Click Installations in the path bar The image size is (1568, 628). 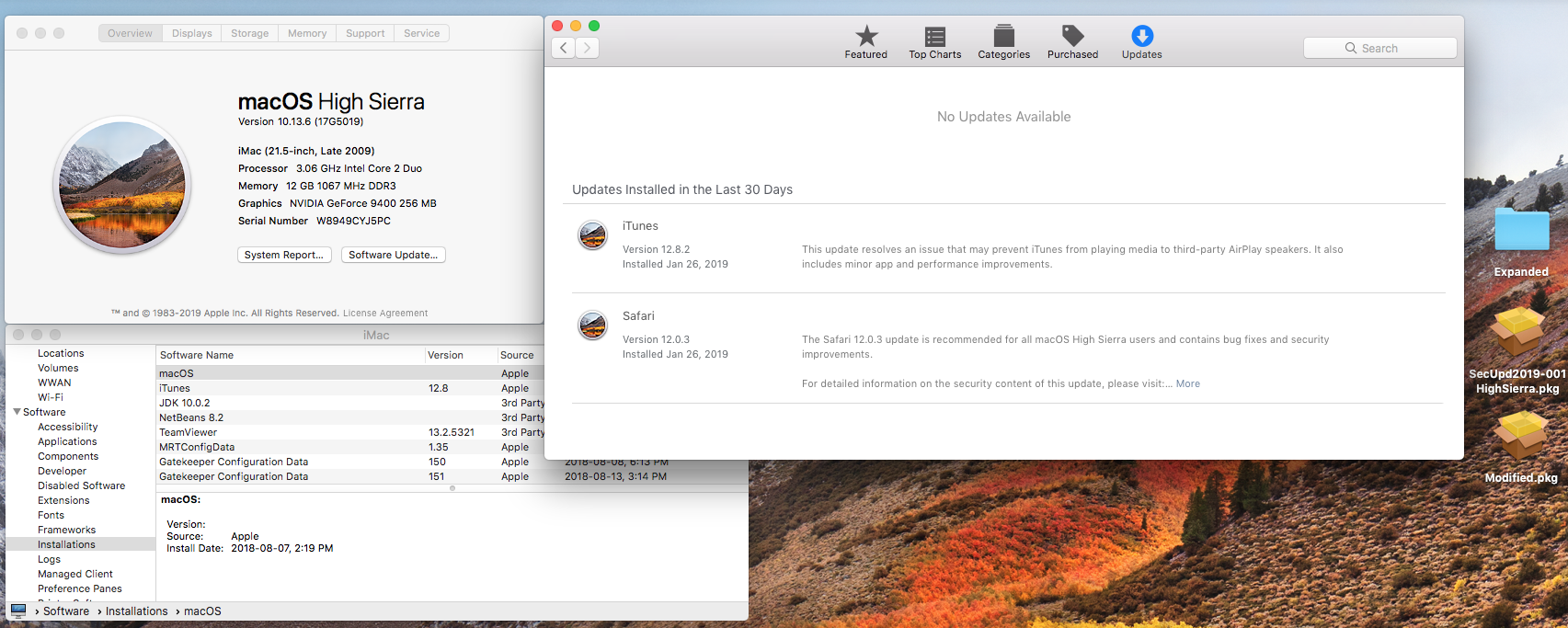click(x=137, y=611)
